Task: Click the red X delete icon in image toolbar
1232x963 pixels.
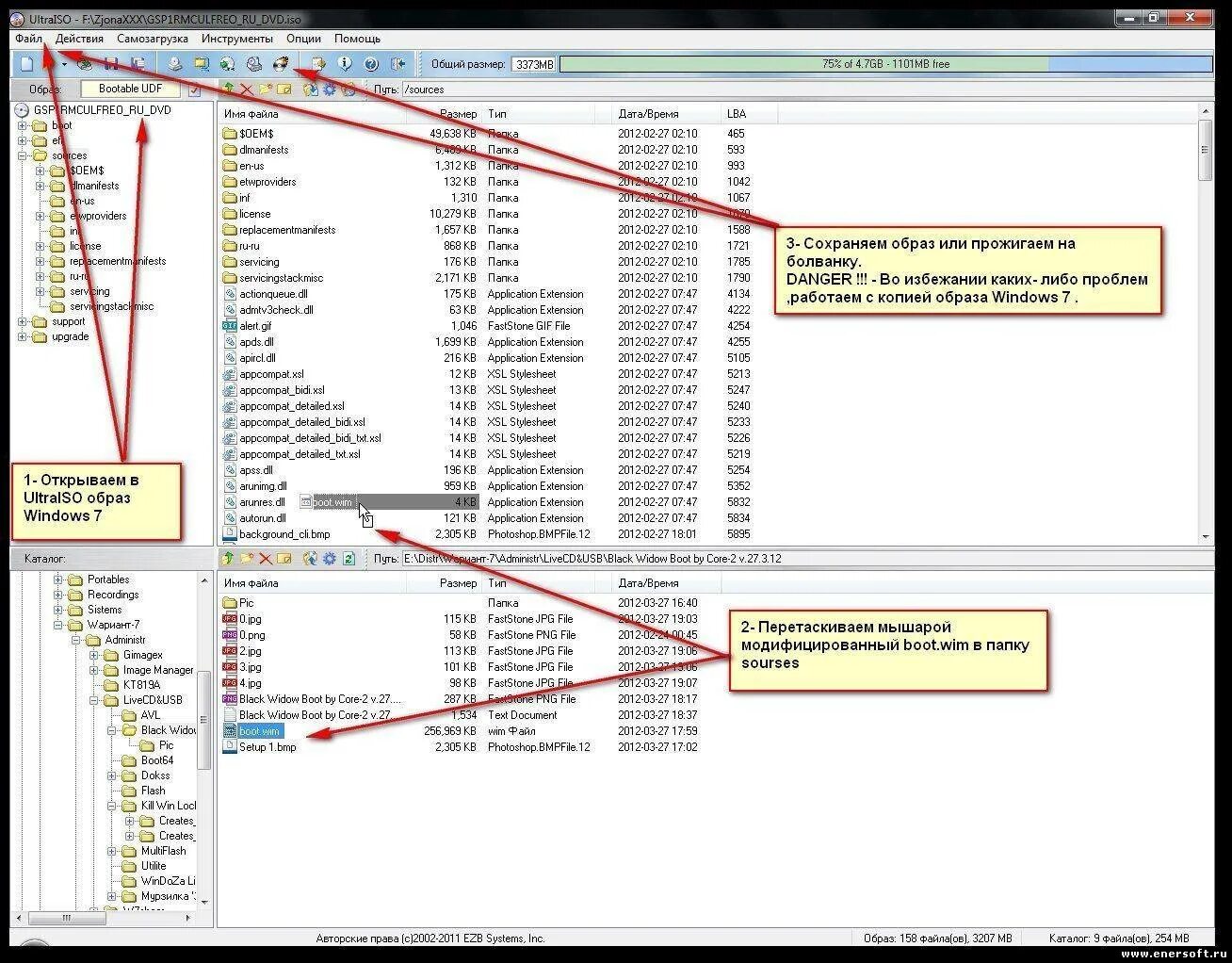Action: 246,90
